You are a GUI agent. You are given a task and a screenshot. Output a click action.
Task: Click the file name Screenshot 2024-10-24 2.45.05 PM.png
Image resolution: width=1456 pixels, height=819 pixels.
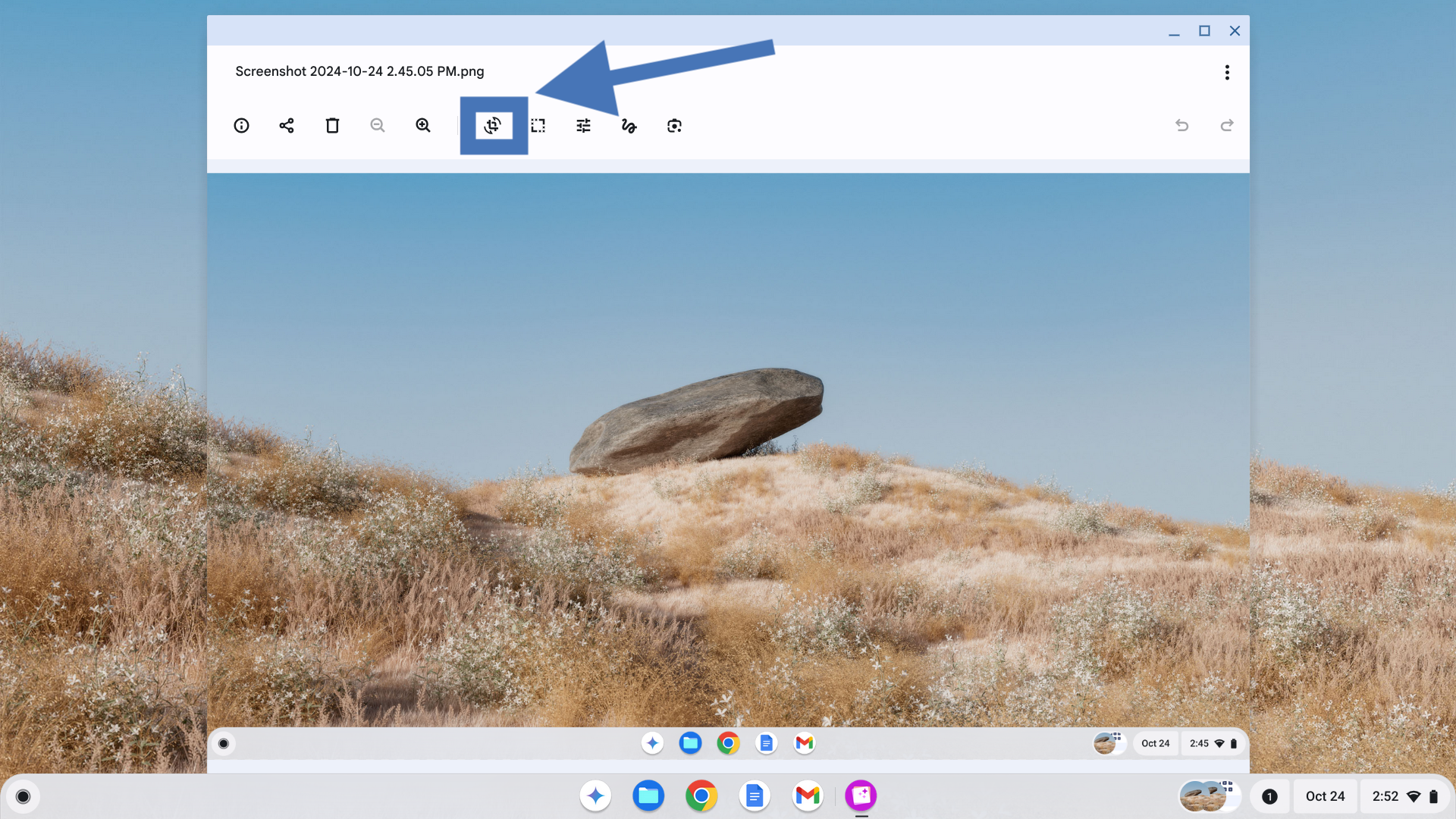pos(359,71)
